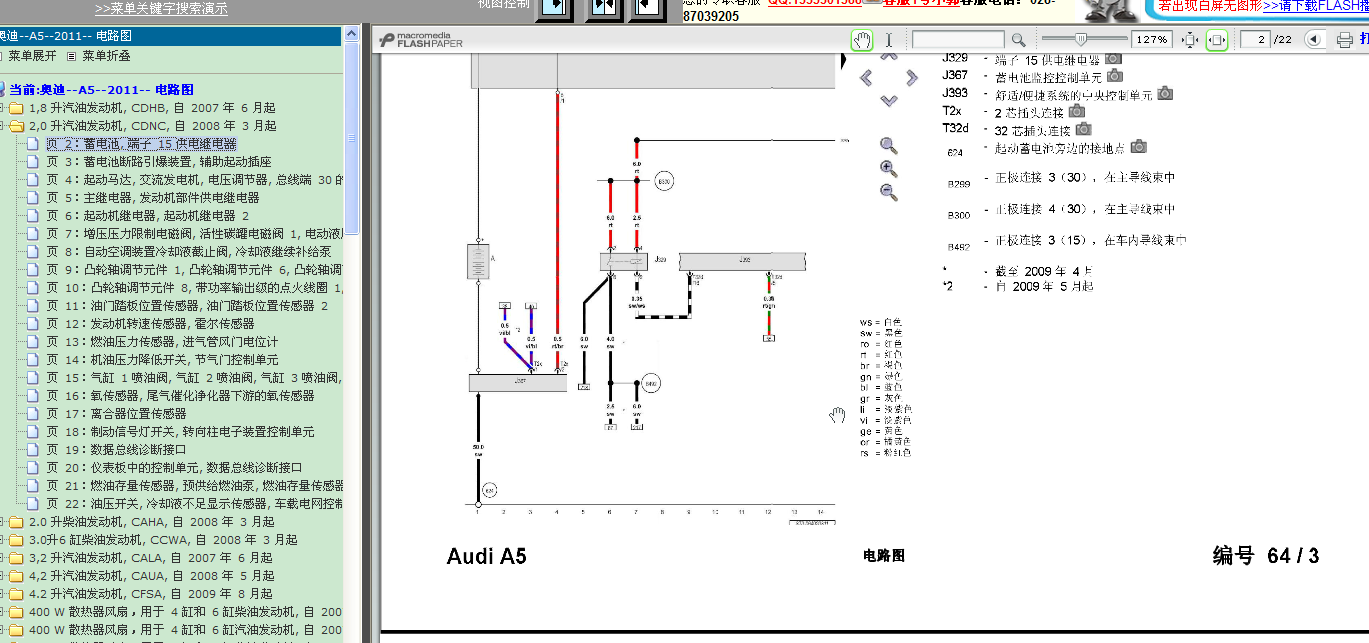The width and height of the screenshot is (1369, 643).
Task: Open page 12: 发动机转速传感器, 霍尔传感器
Action: pyautogui.click(x=150, y=324)
